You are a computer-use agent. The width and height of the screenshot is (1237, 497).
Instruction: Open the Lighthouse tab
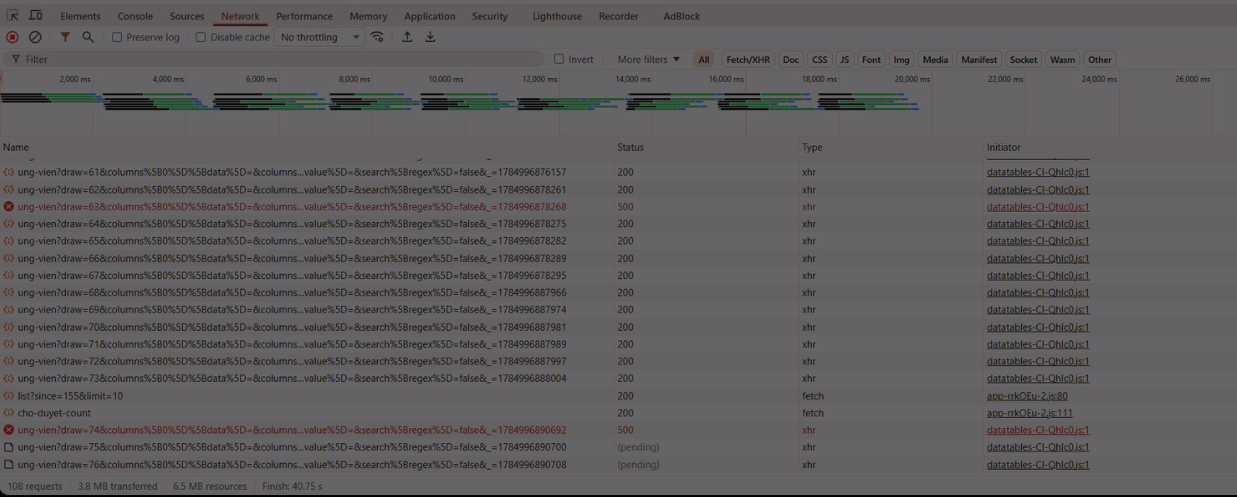point(557,16)
